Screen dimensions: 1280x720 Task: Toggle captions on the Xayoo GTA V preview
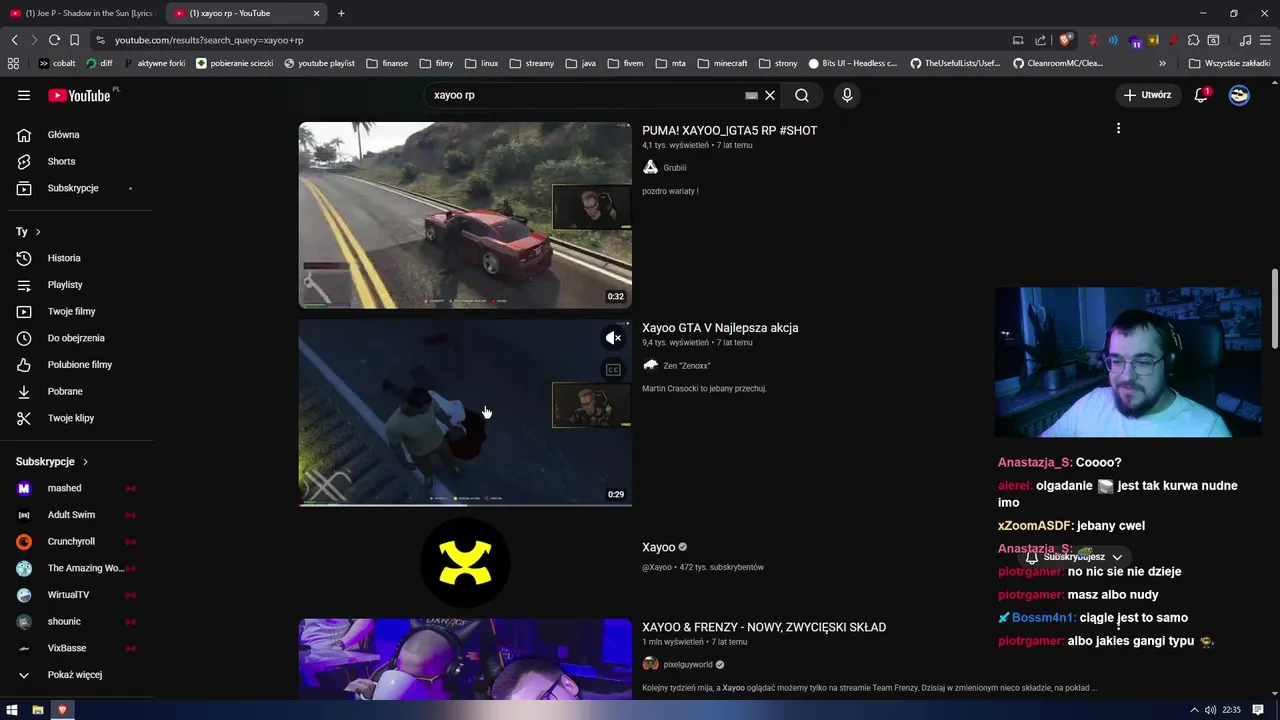(613, 370)
